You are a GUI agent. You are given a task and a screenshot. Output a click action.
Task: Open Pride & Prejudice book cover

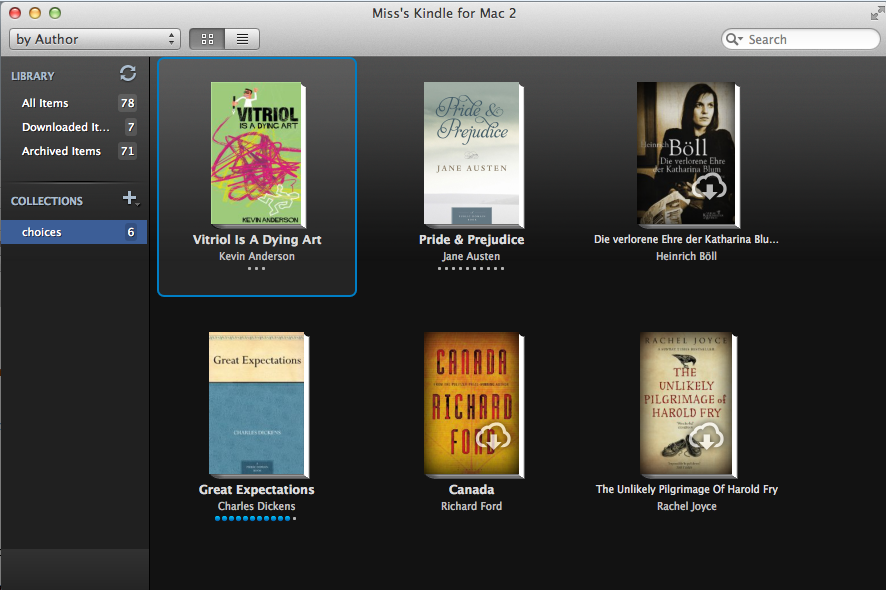(x=473, y=154)
